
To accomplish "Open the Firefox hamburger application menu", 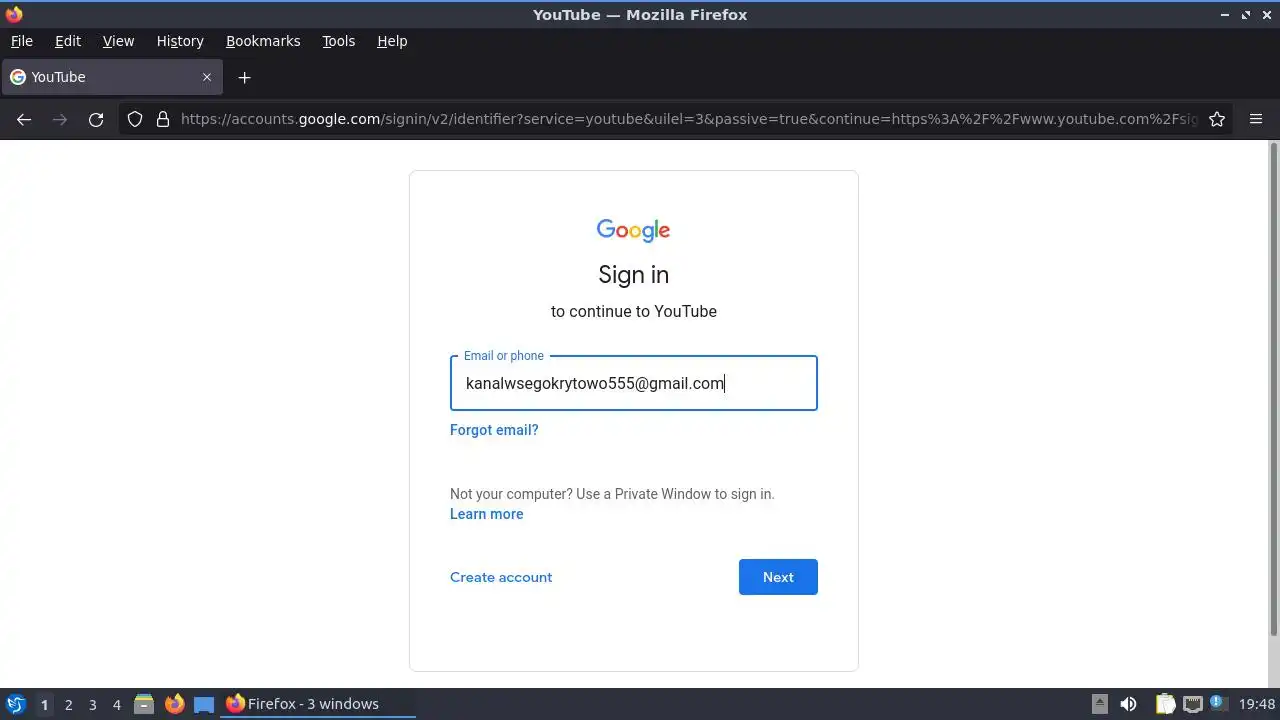I will click(x=1256, y=119).
